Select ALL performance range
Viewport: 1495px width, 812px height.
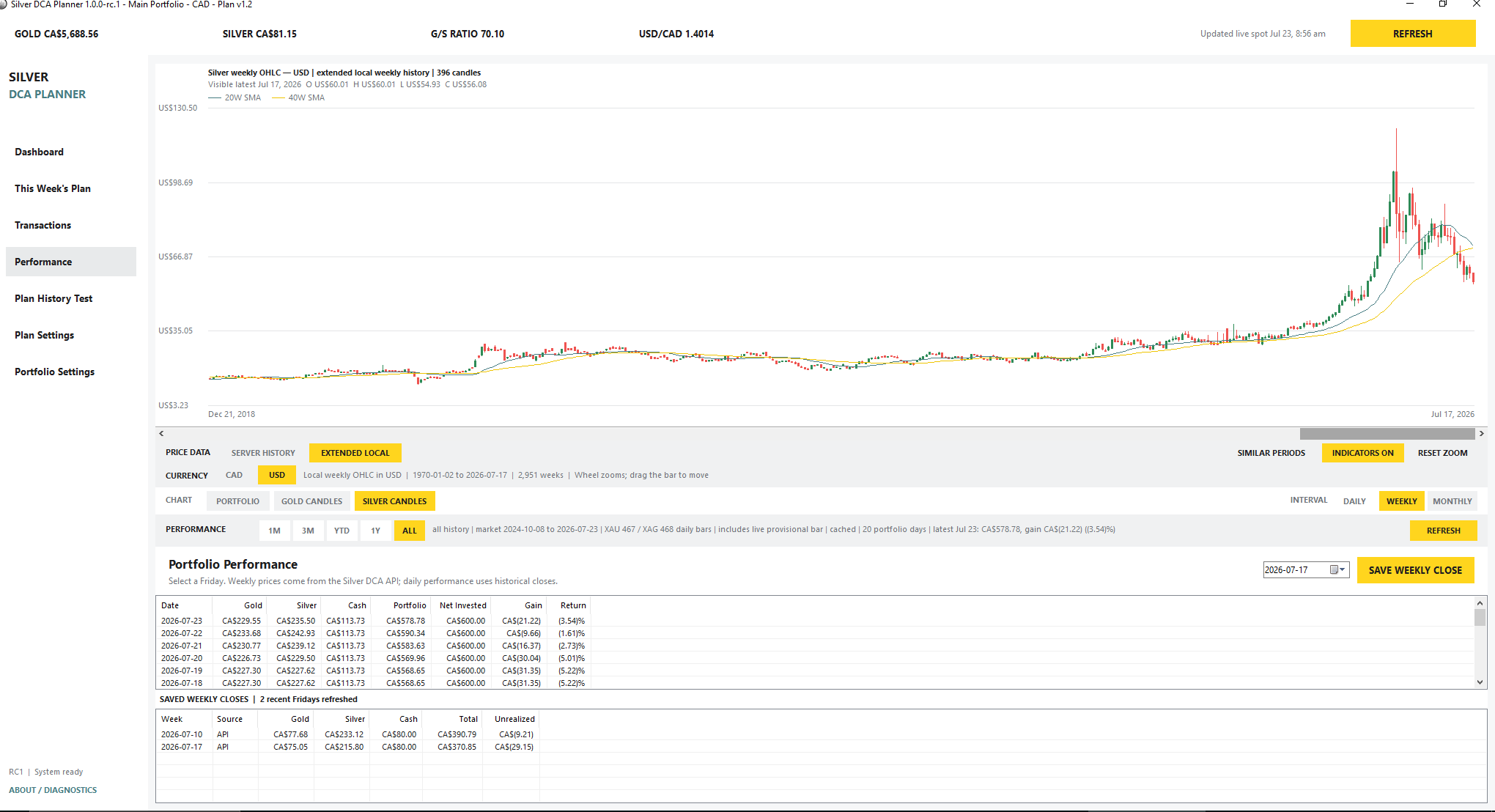410,531
